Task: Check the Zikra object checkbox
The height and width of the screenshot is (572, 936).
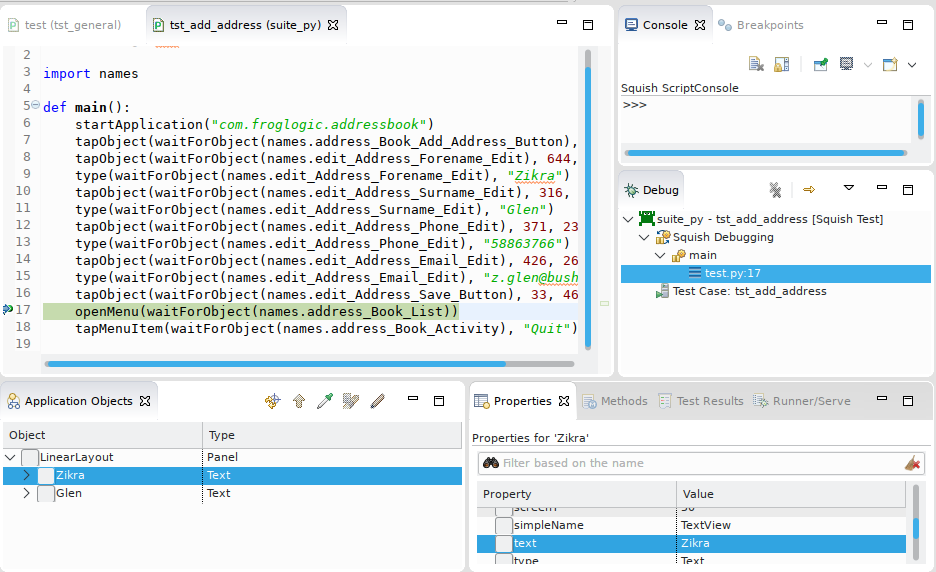Action: click(46, 475)
